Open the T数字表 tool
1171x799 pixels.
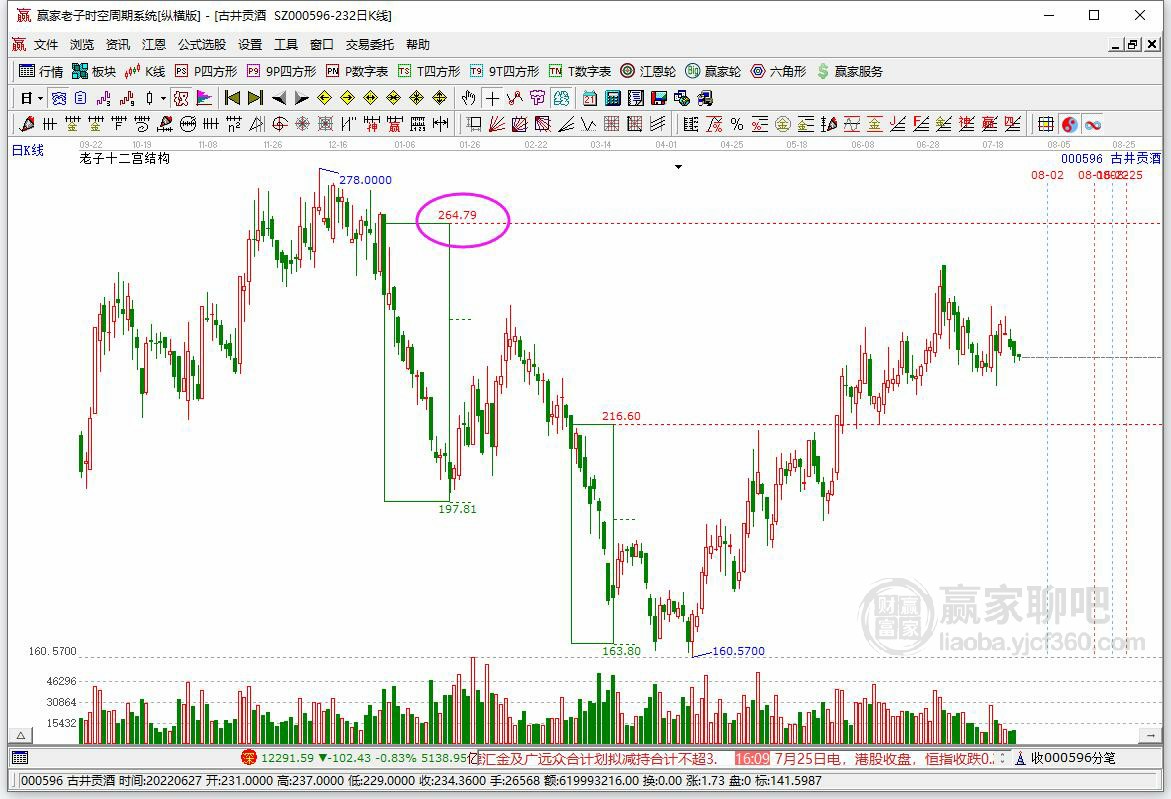pyautogui.click(x=580, y=71)
